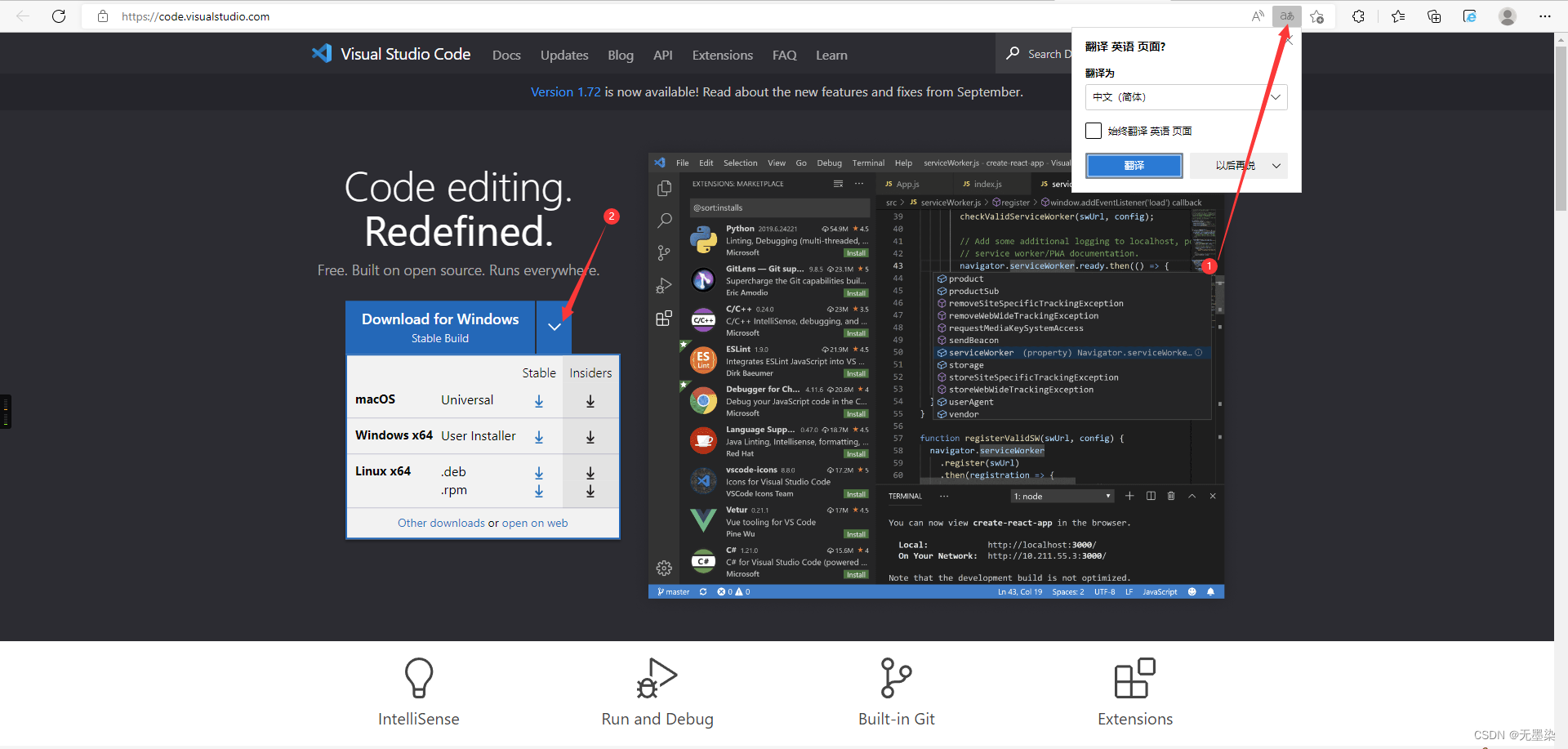This screenshot has height=749, width=1568.
Task: Download the Windows x64 User Installer stable build
Action: coord(539,437)
